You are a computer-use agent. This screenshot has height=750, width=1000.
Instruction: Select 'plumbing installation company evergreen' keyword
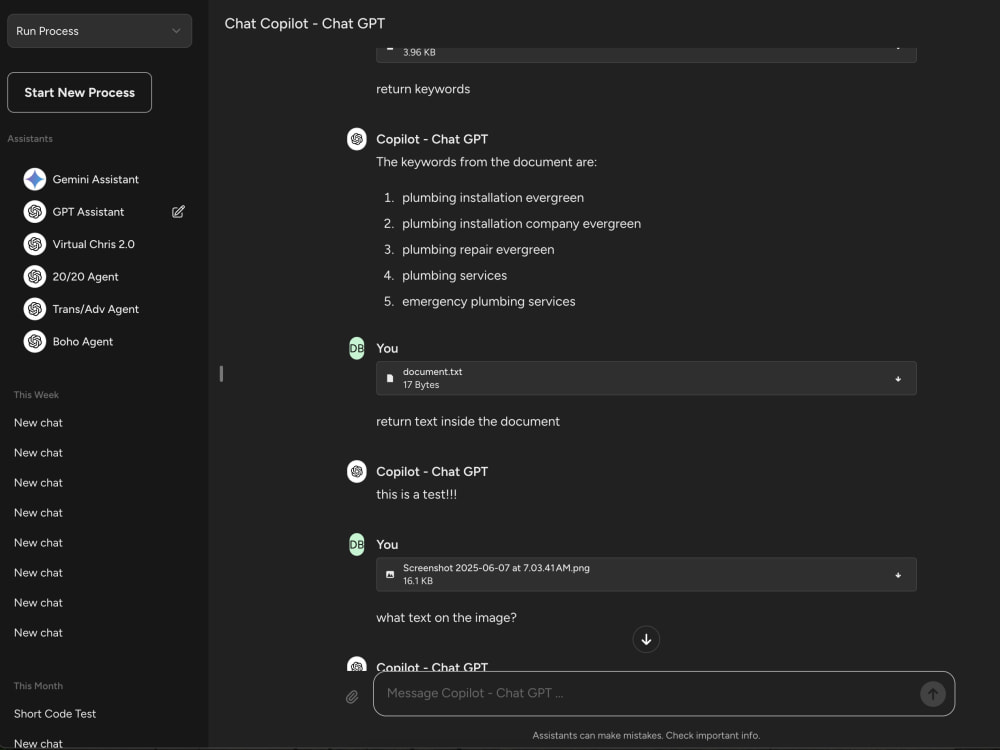coord(521,224)
